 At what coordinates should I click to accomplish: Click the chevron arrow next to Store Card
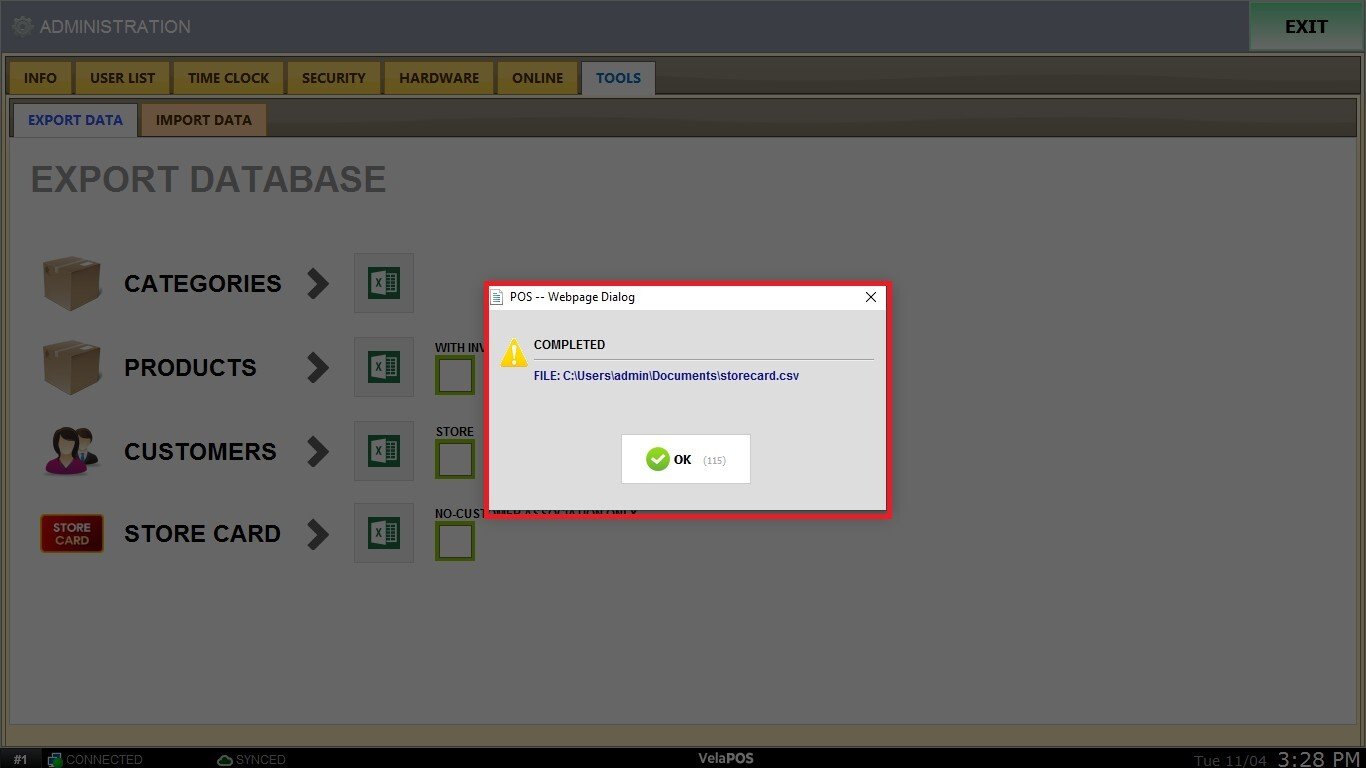318,534
